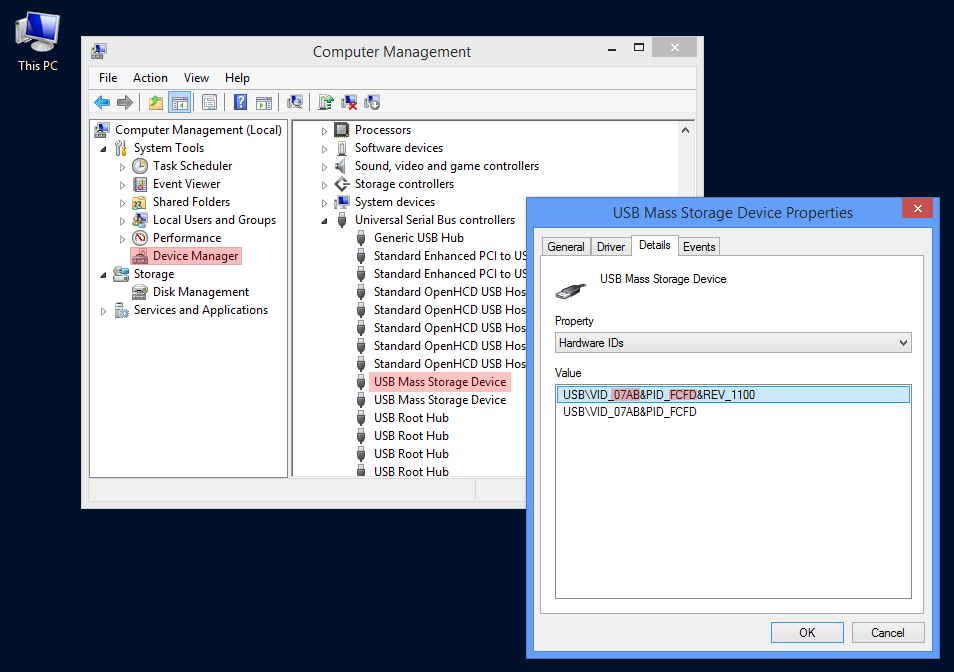Switch to the Driver tab

[x=610, y=247]
